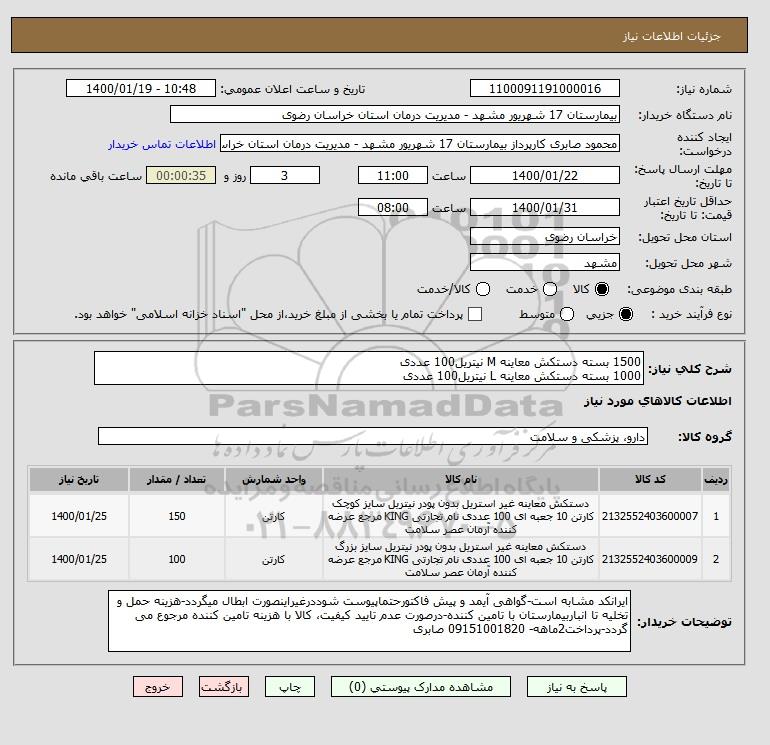Click the اطلاعات کالاهای مورد نیاز heading
The image size is (770, 745).
pos(658,401)
